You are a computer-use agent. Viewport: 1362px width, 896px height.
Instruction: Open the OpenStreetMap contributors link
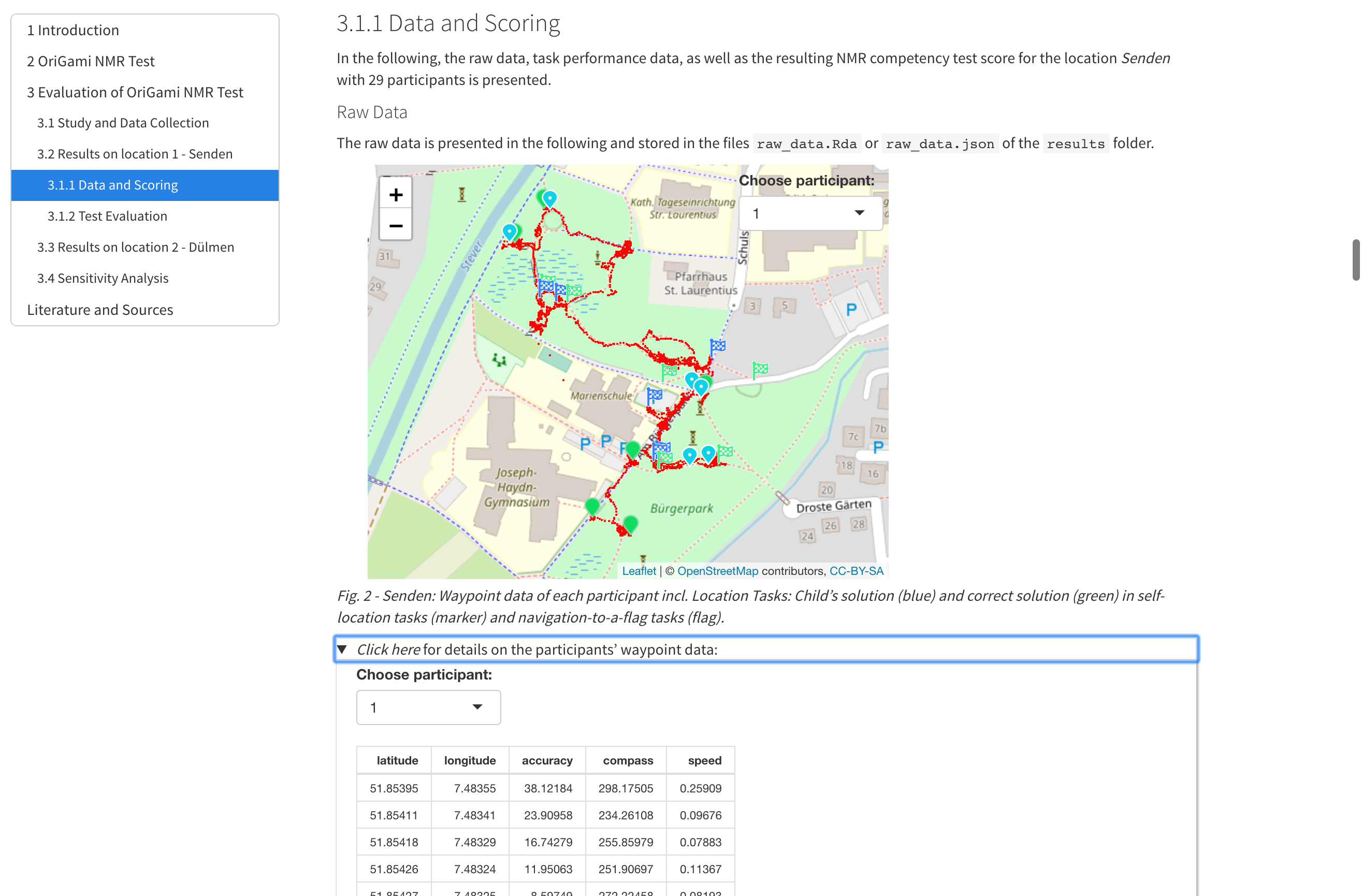pyautogui.click(x=717, y=570)
